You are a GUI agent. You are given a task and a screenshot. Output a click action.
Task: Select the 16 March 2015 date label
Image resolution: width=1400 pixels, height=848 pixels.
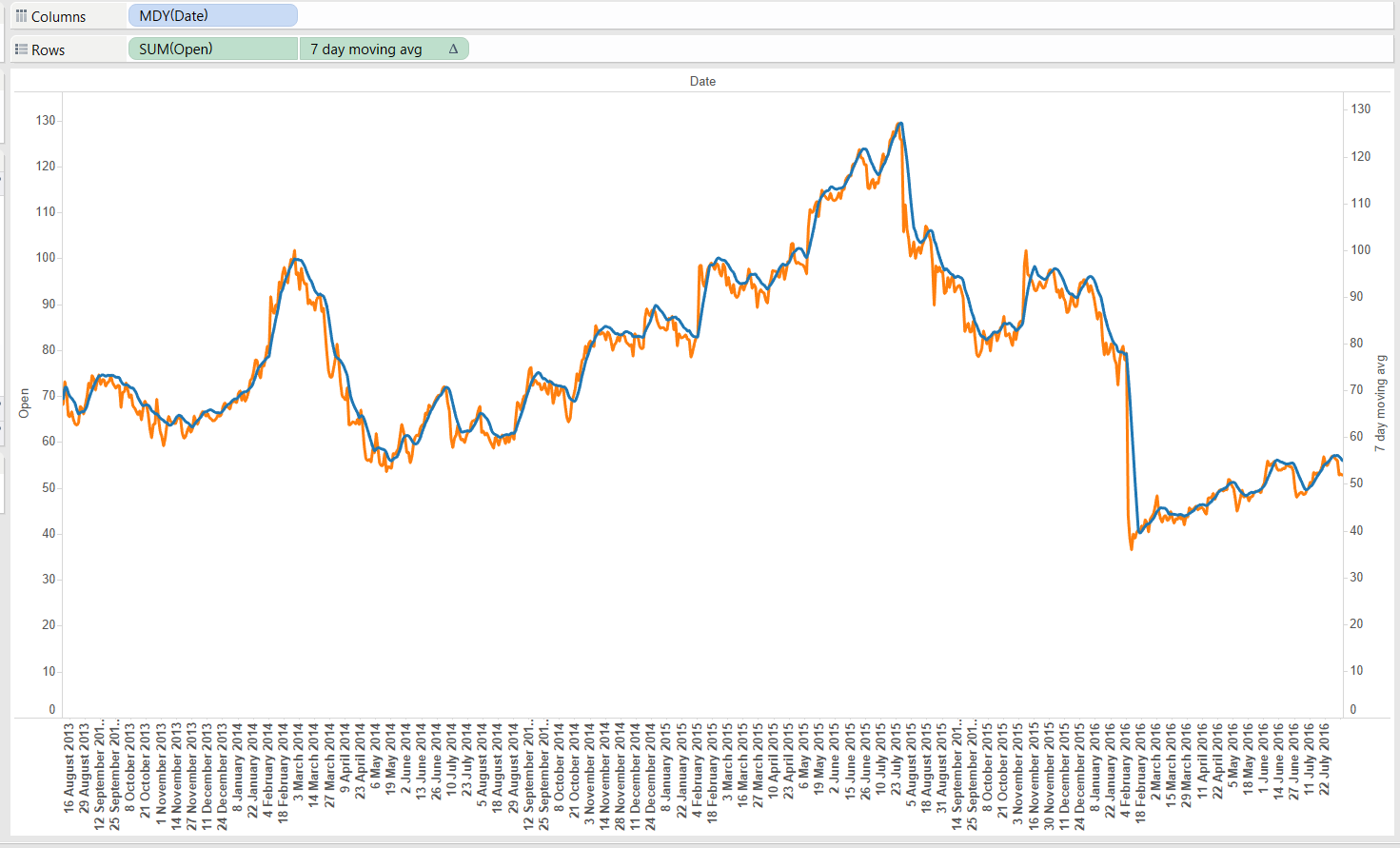pos(742,765)
